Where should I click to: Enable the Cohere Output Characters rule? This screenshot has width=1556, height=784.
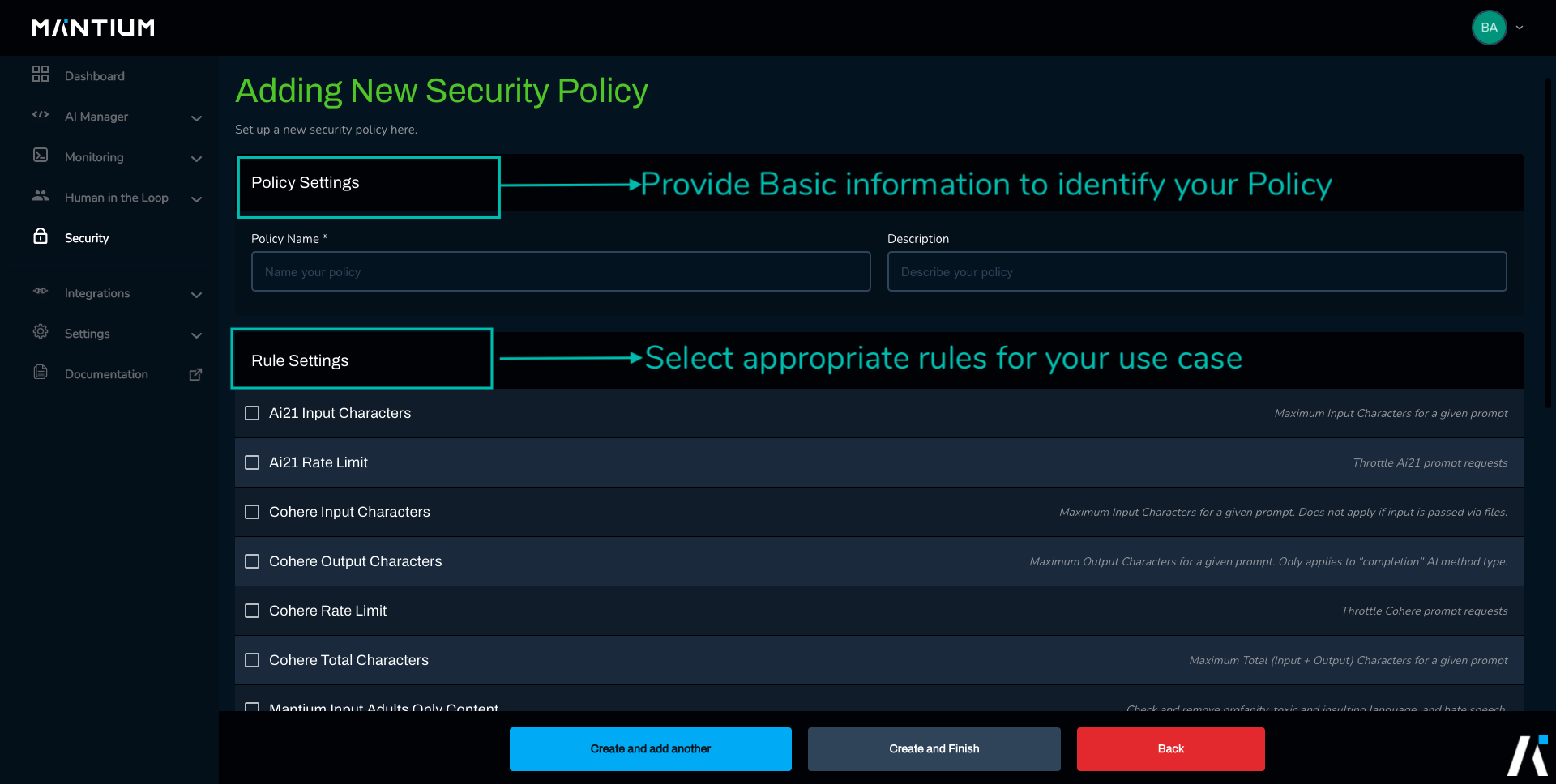[x=252, y=561]
